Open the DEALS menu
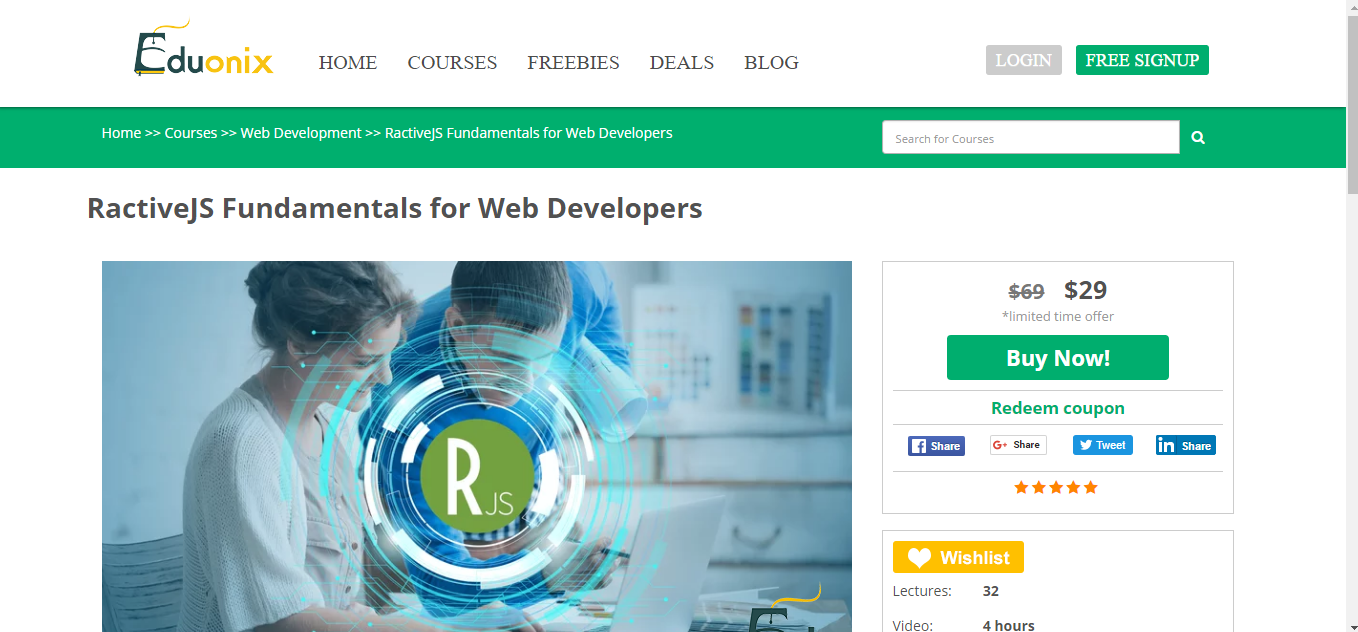The image size is (1358, 632). point(681,62)
